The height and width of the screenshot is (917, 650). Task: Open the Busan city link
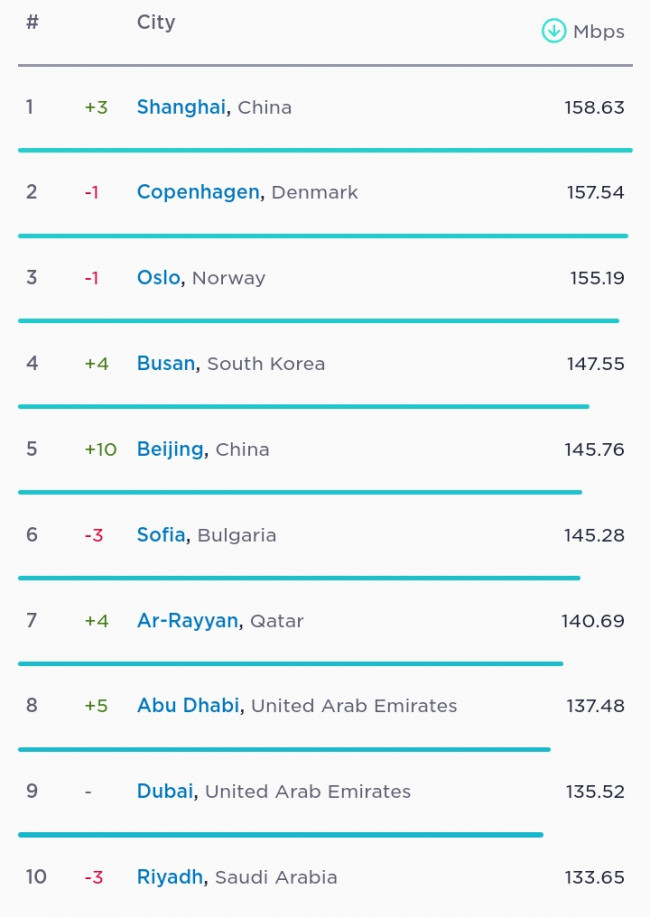point(166,363)
